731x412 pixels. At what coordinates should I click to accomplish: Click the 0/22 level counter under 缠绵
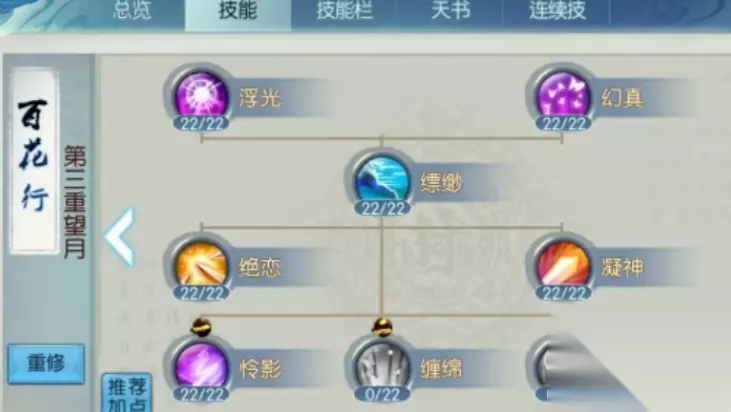point(382,394)
